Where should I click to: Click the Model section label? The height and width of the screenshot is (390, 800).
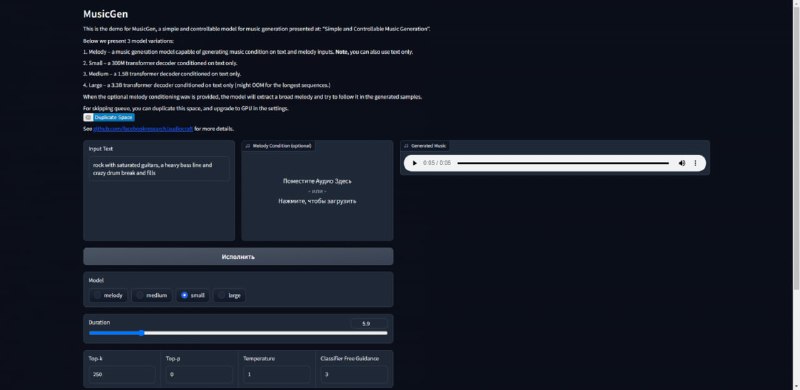coord(96,280)
